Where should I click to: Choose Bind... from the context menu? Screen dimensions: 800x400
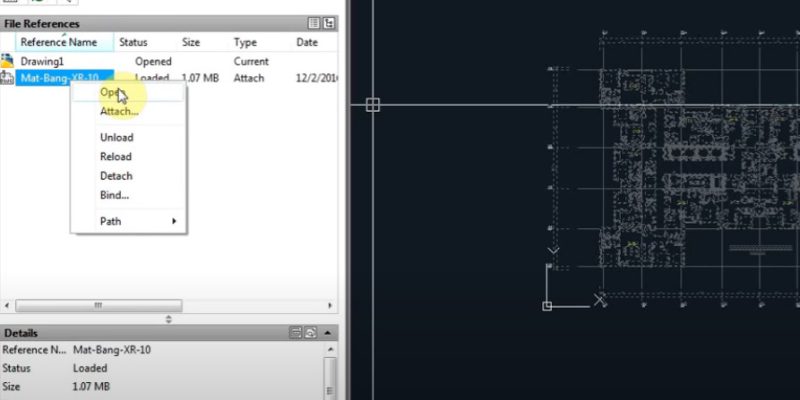click(114, 195)
